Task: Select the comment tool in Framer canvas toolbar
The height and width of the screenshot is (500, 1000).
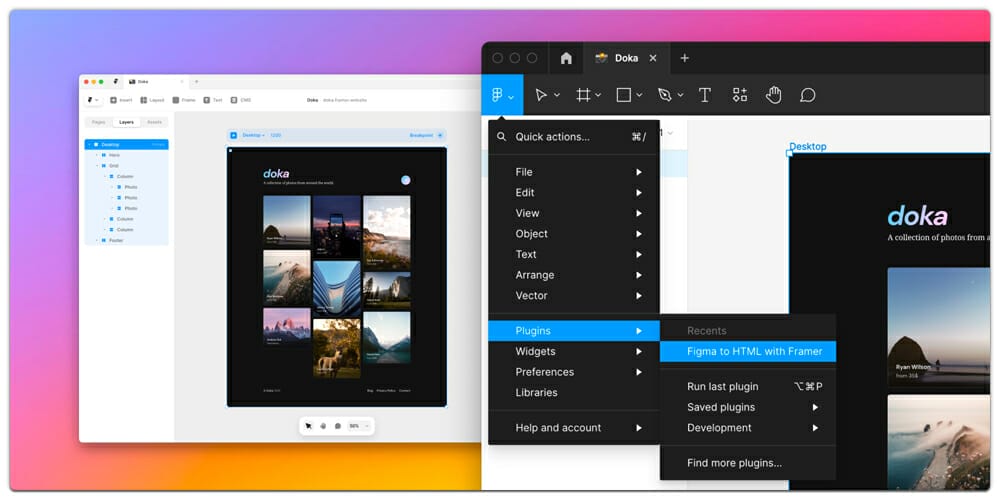Action: 338,426
